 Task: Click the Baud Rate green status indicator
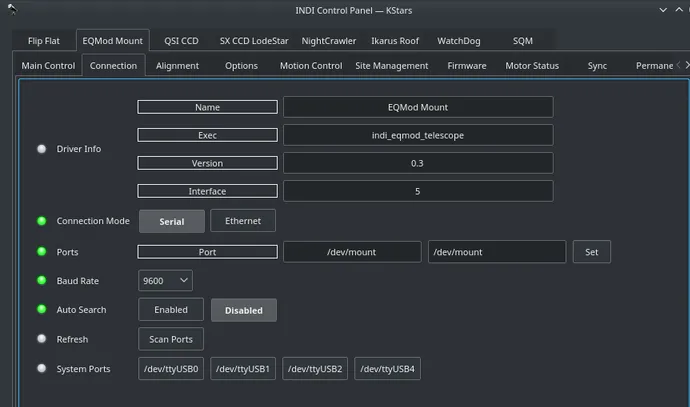(42, 280)
